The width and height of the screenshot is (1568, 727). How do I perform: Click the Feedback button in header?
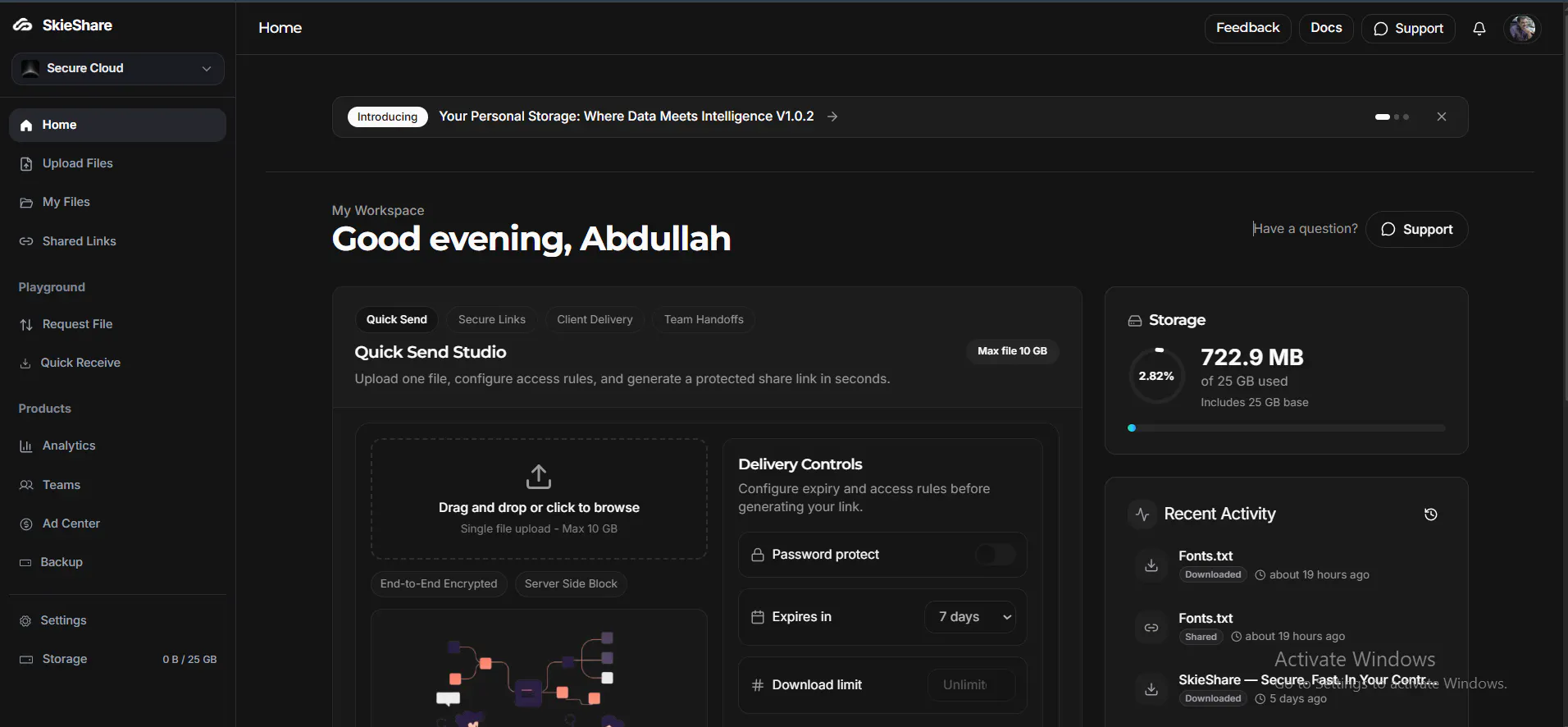tap(1247, 29)
